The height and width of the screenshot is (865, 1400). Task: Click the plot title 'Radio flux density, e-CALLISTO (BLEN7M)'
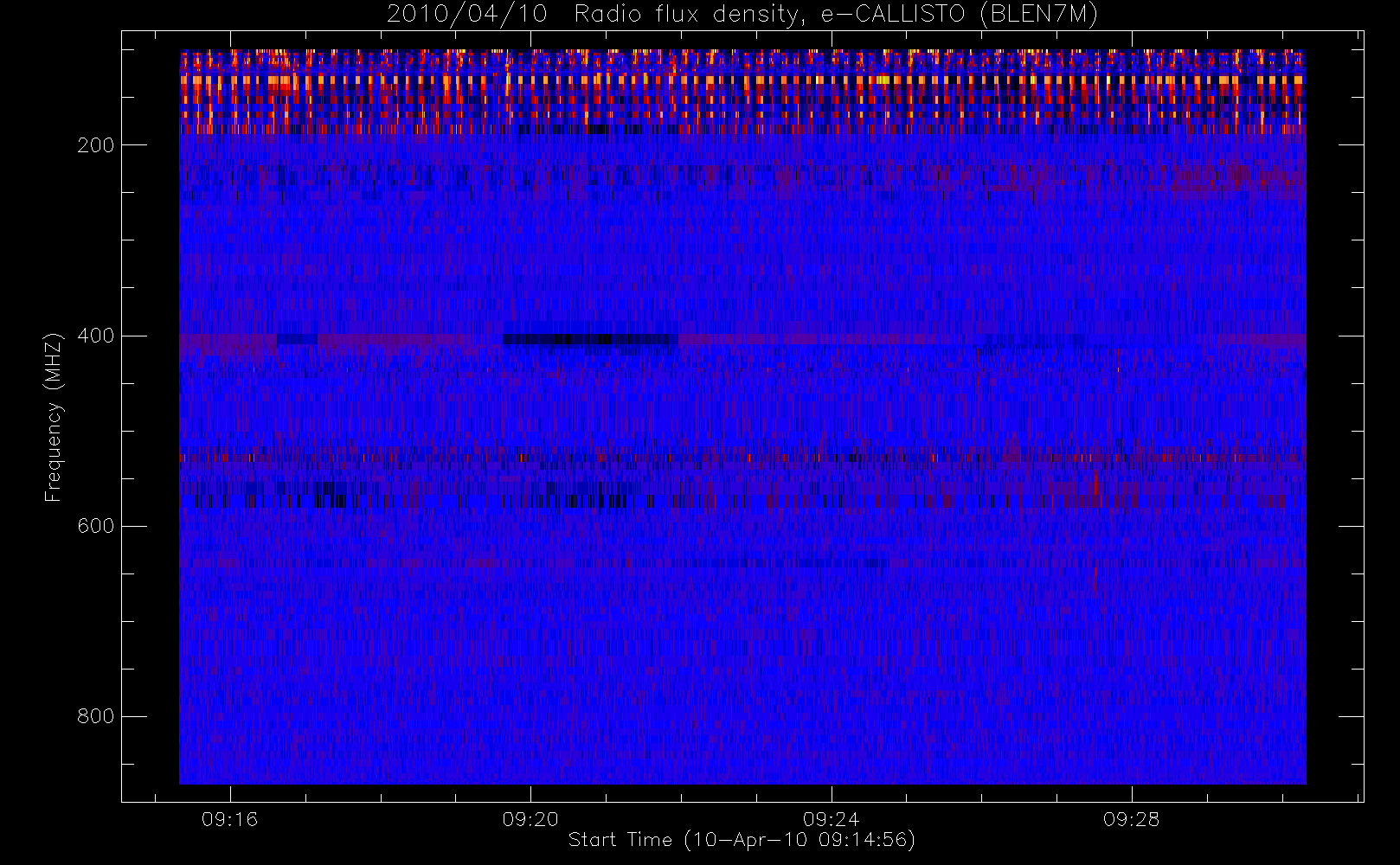coord(836,14)
